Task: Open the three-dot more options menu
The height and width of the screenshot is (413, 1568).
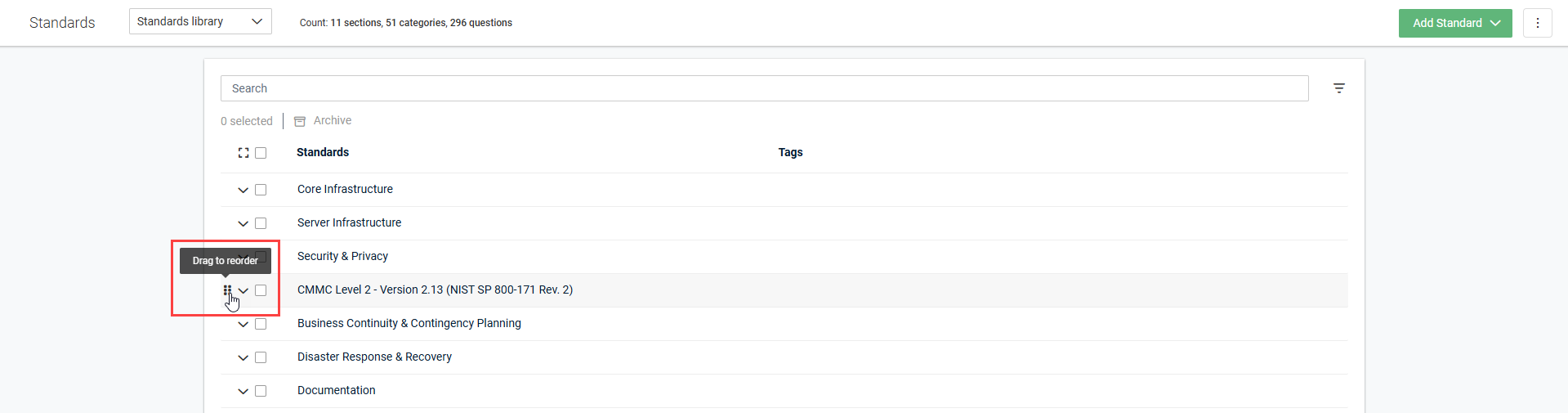Action: tap(1537, 23)
